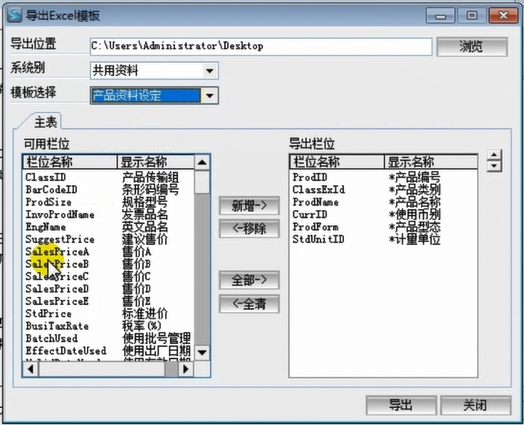524x425 pixels.
Task: Click horizontal scroll left arrow
Action: (x=31, y=369)
